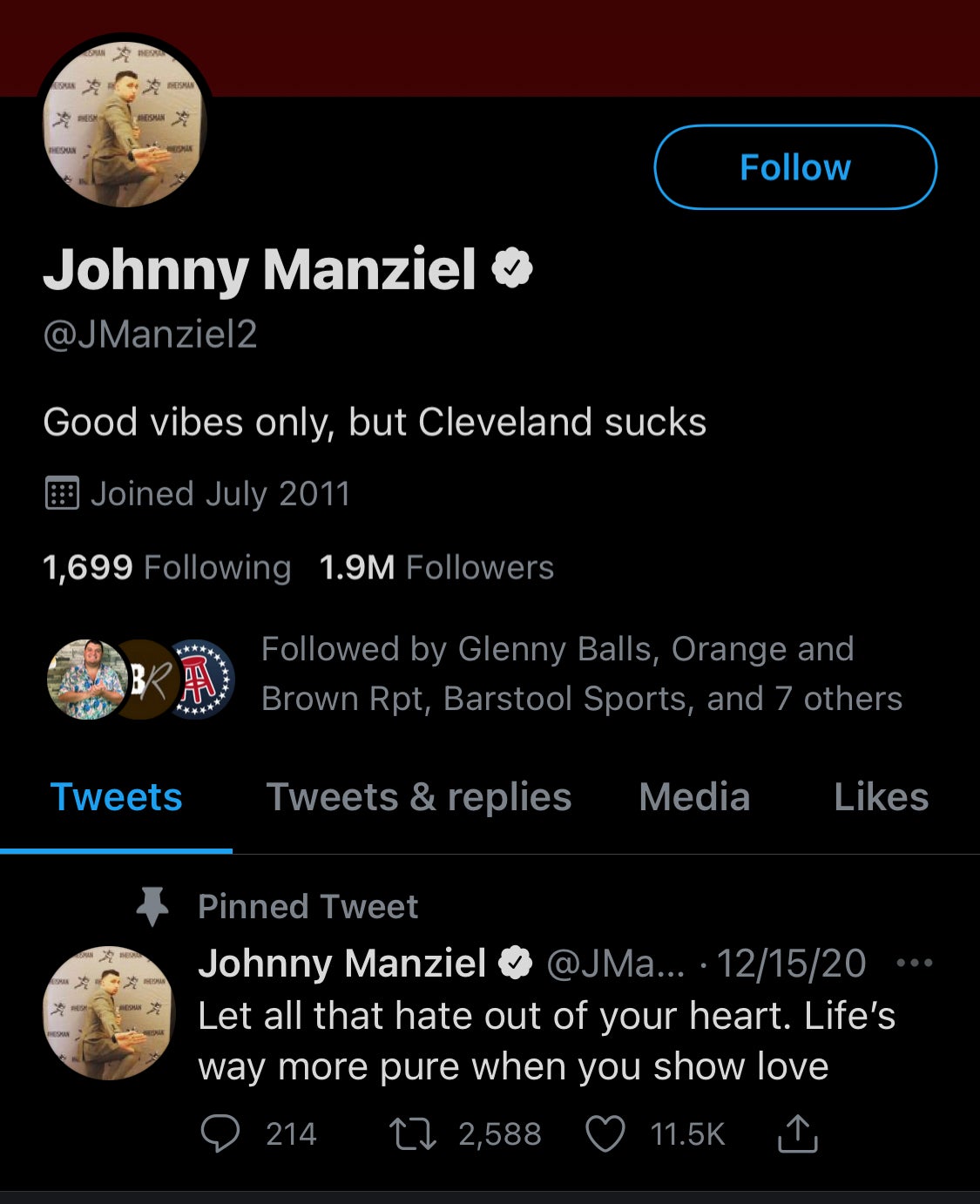Switch to Tweets & replies tab
980x1204 pixels.
418,797
